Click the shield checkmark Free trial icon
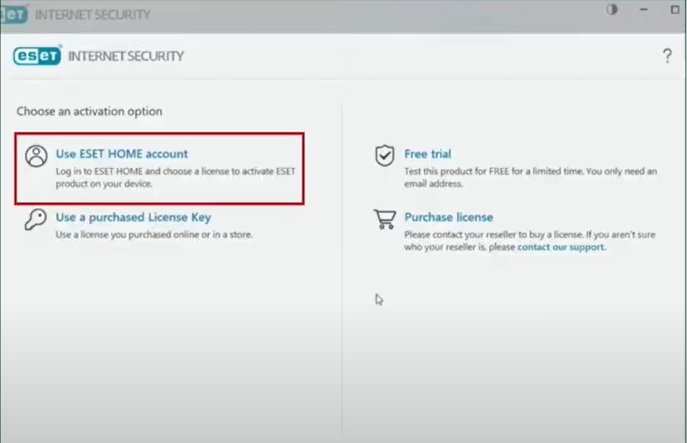The image size is (687, 443). coord(384,156)
